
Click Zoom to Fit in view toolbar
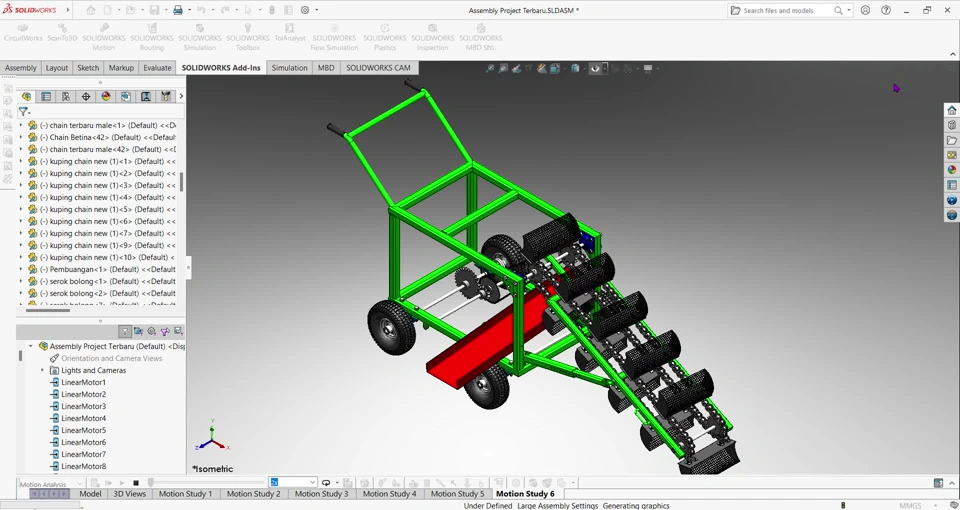(490, 69)
